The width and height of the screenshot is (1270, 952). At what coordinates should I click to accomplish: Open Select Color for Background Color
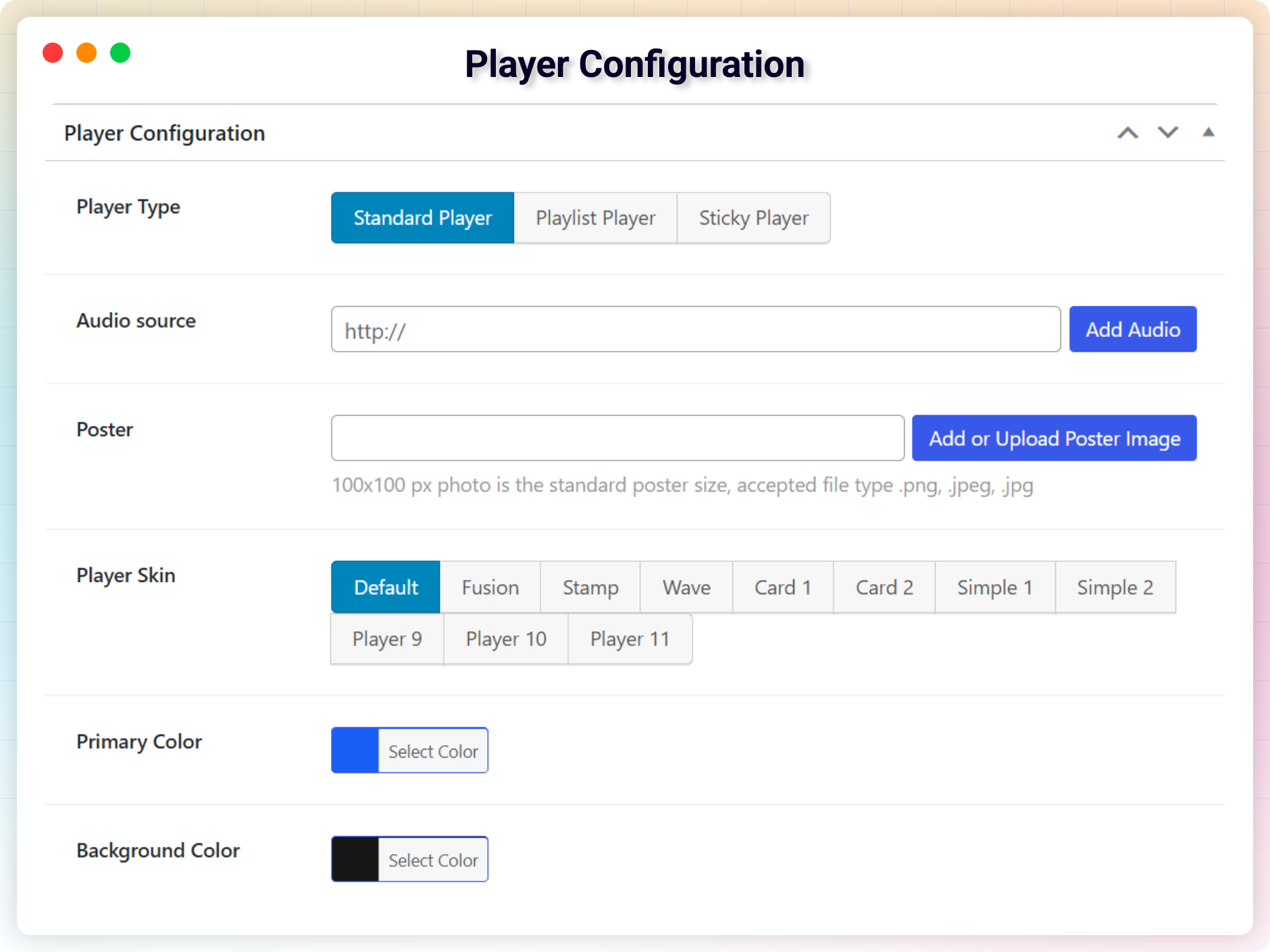click(x=433, y=859)
